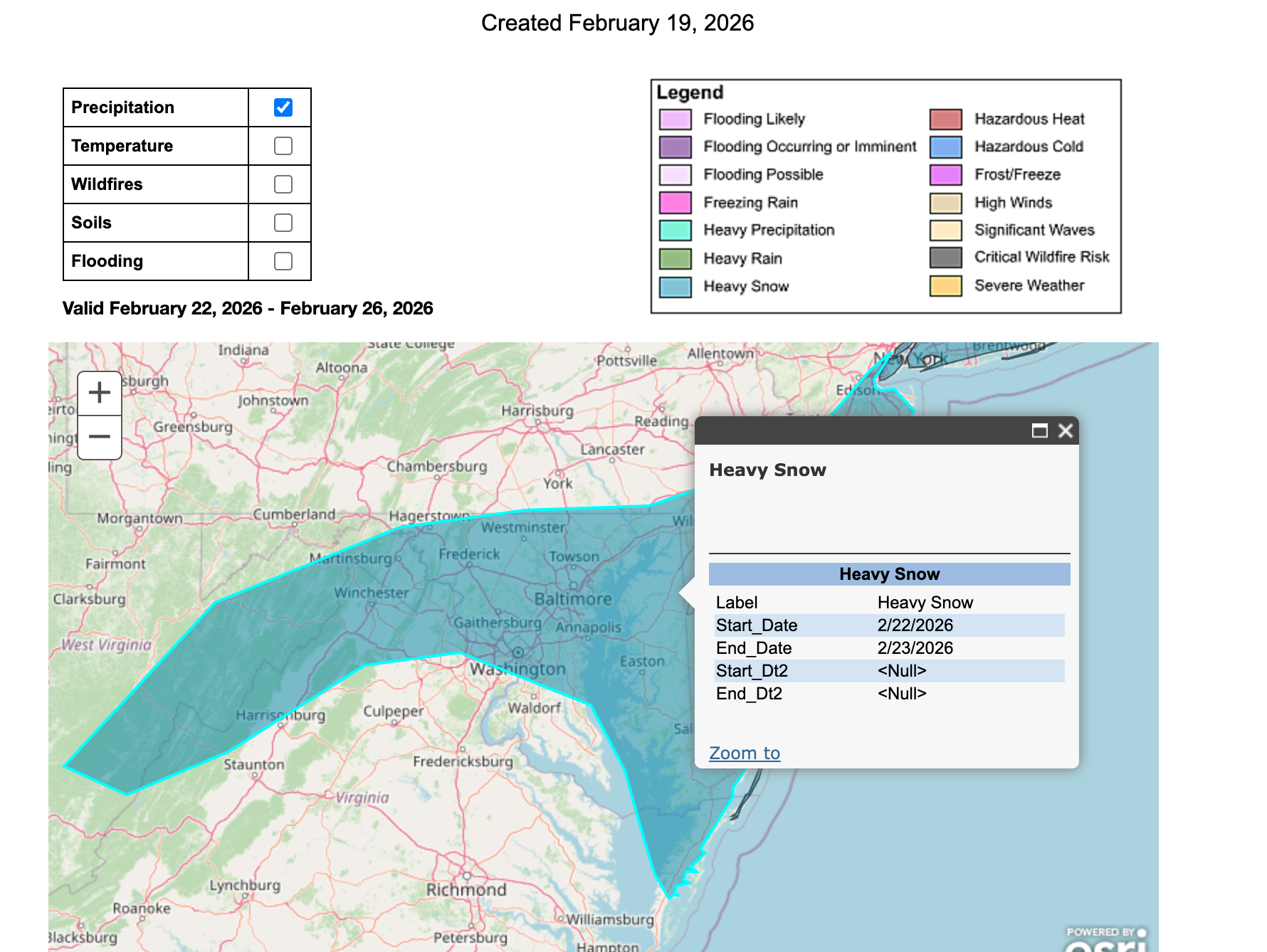The image size is (1267, 952).
Task: Turn on the Soils layer checkbox
Action: click(x=283, y=223)
